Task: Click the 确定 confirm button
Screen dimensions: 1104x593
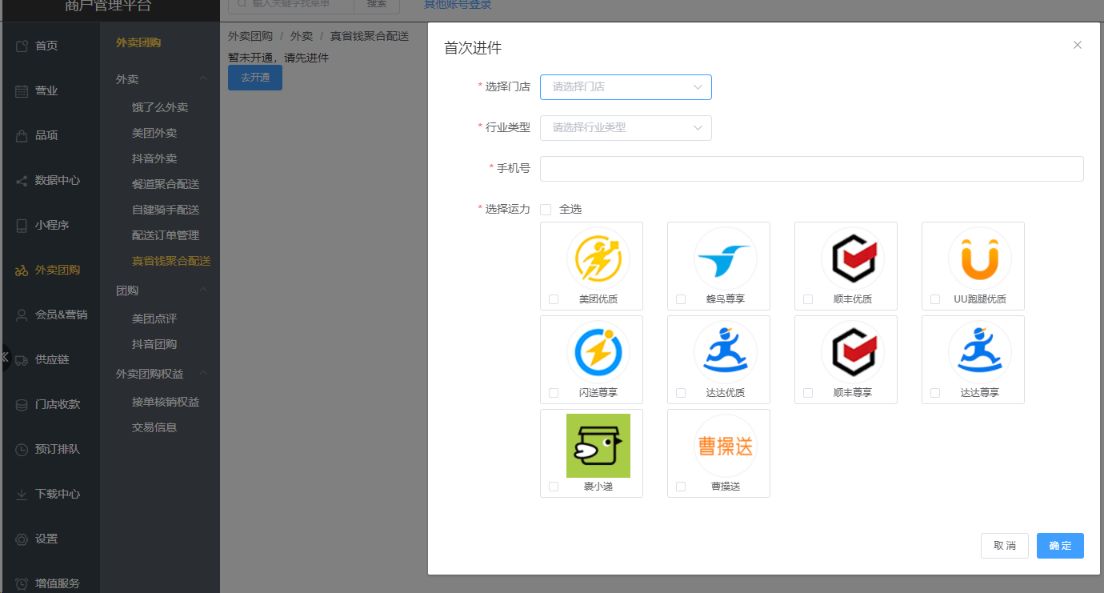Action: [1060, 546]
